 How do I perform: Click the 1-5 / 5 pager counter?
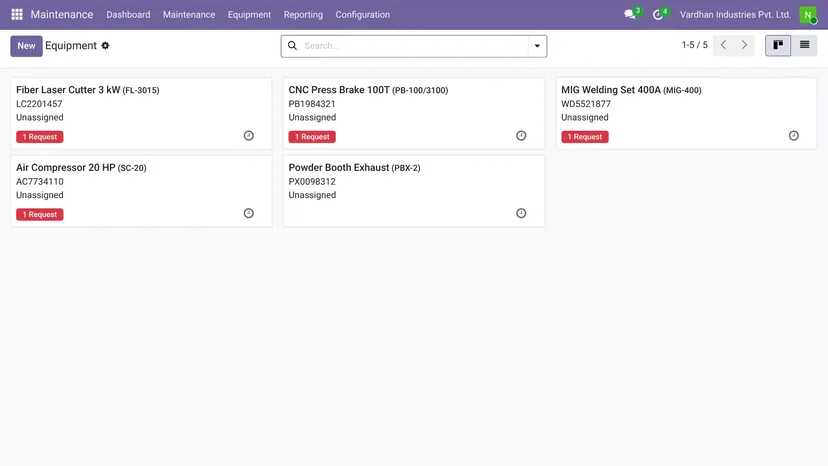(x=694, y=45)
